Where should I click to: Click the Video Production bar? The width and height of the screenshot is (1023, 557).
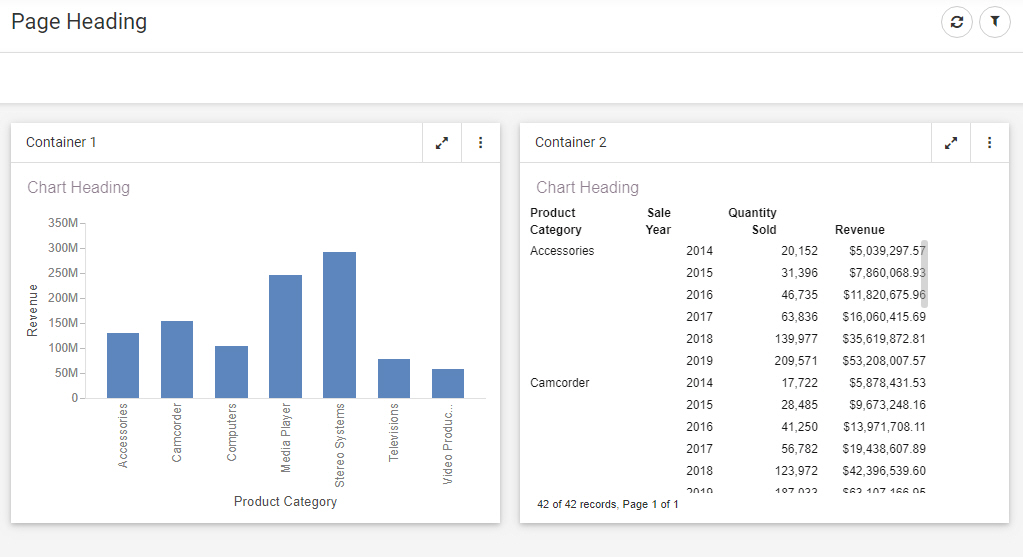(x=447, y=383)
